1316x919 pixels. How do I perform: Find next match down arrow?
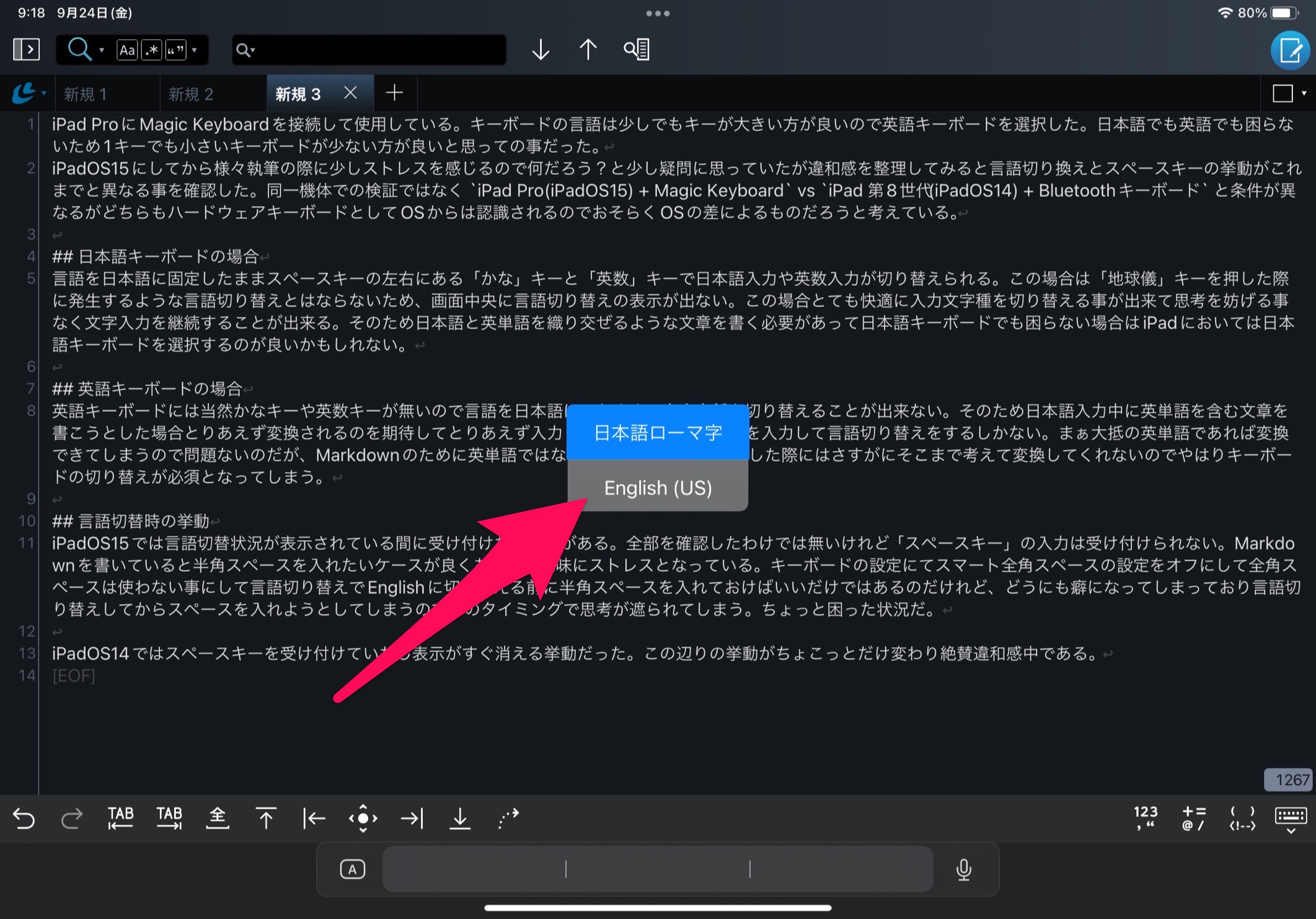541,49
